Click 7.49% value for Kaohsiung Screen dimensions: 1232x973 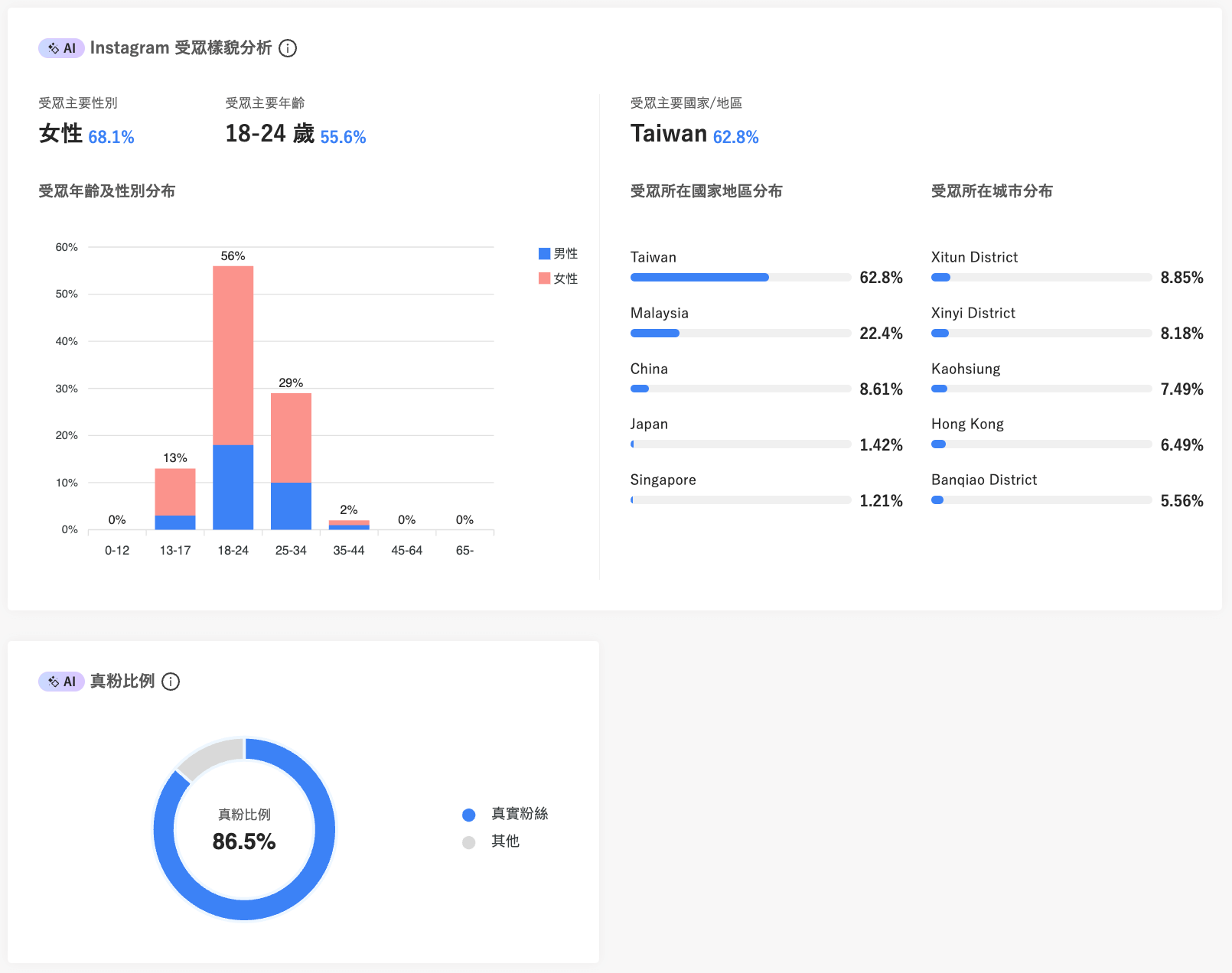click(x=1181, y=389)
